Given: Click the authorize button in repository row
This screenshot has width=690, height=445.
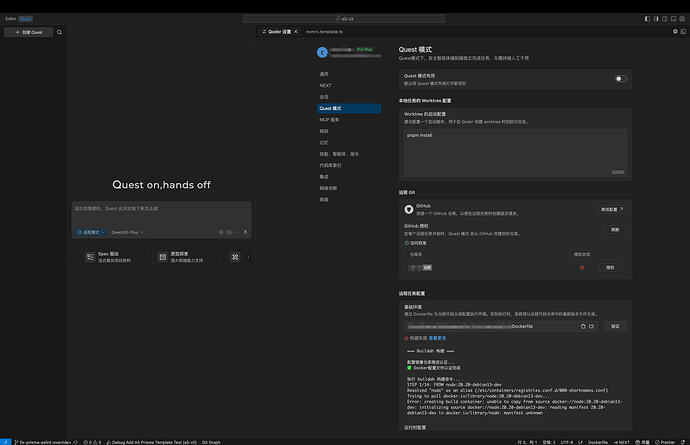Looking at the screenshot, I should 610,268.
